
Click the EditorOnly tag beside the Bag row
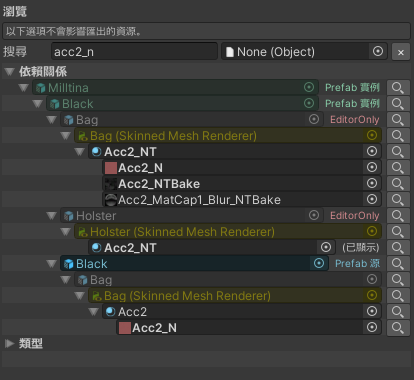(355, 120)
